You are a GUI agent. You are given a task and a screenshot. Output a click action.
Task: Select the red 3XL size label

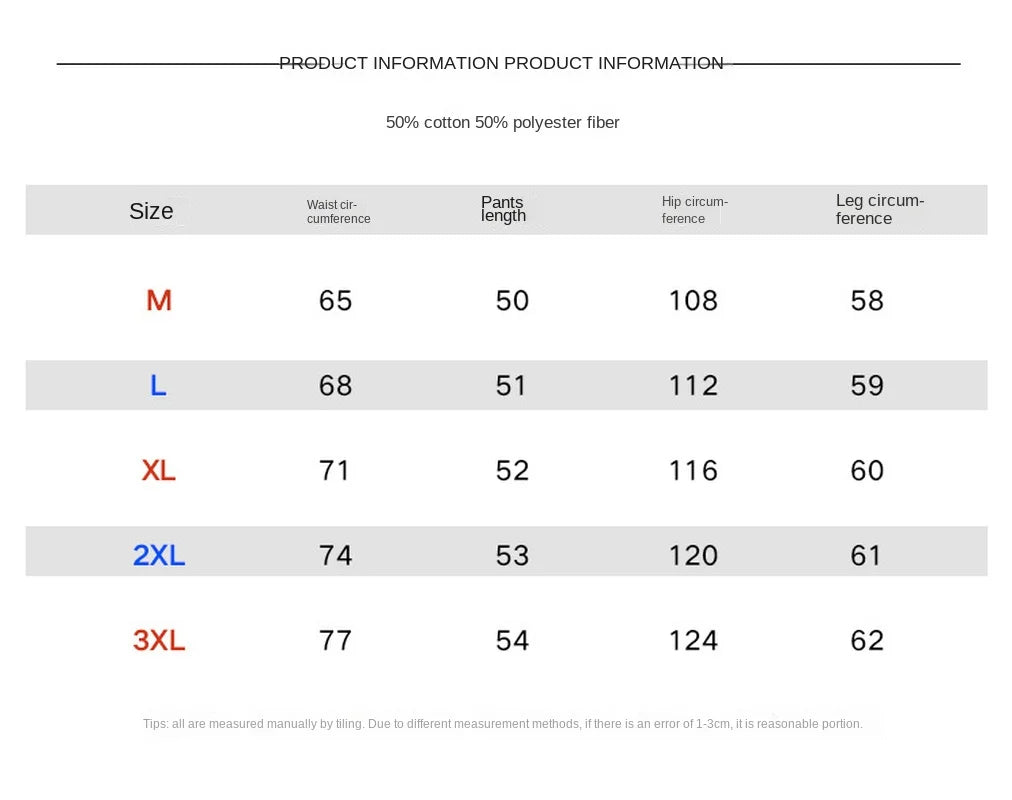tap(159, 641)
